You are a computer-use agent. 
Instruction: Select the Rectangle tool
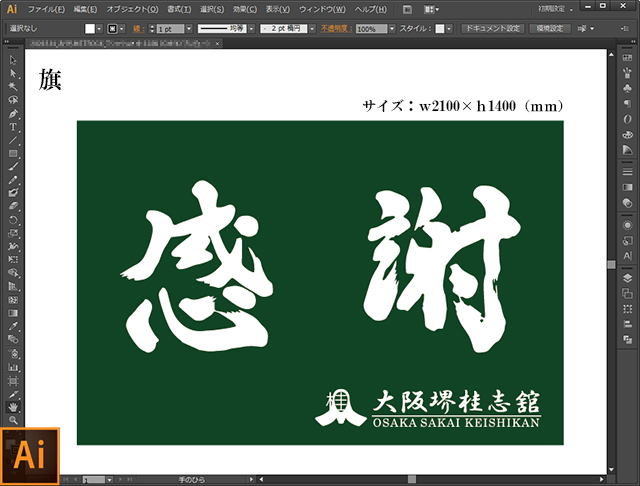(x=14, y=153)
